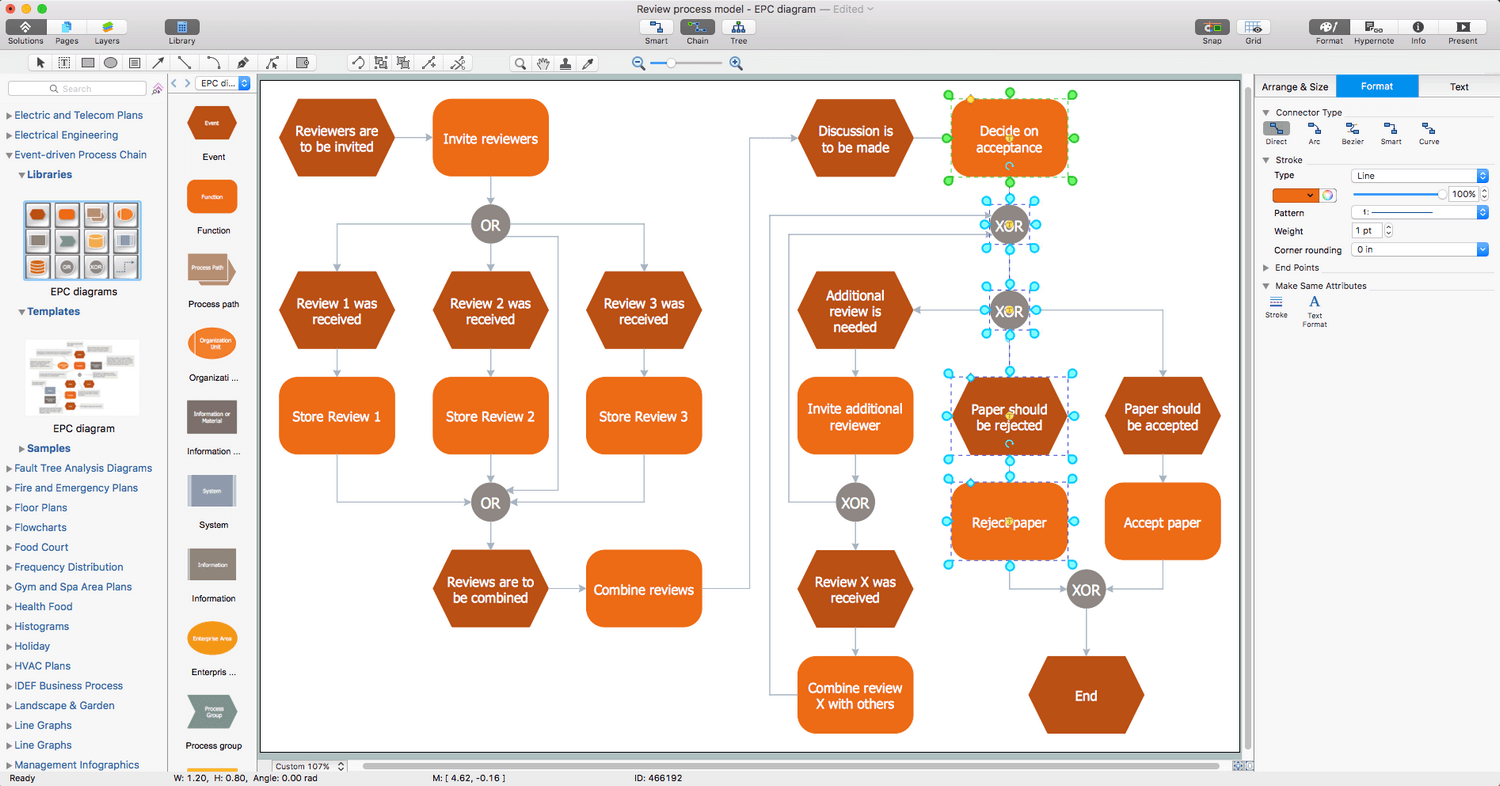The width and height of the screenshot is (1500, 786).
Task: Click the stroke Weight stepper
Action: [1389, 231]
